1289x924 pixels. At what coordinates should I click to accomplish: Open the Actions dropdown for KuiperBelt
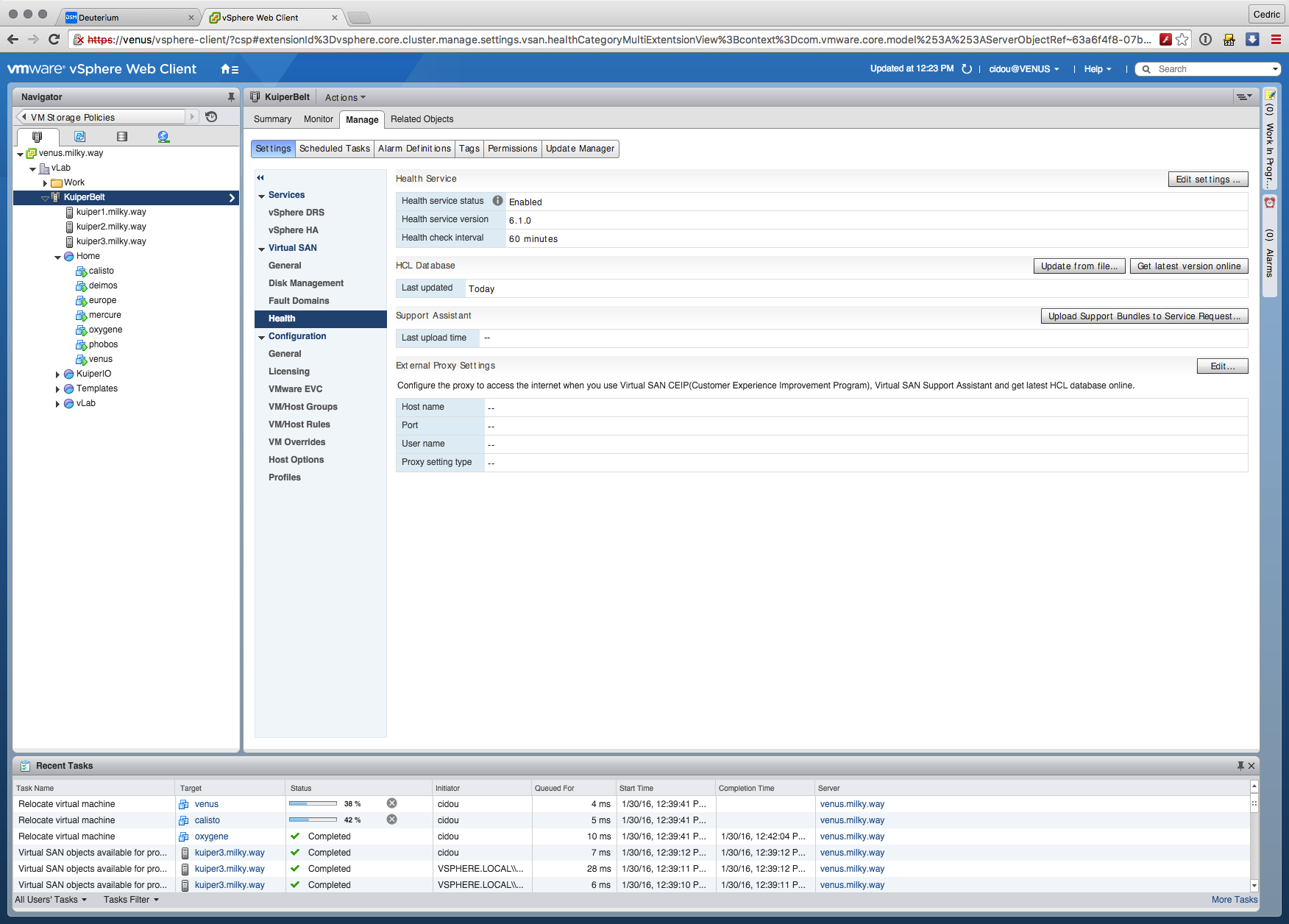[x=345, y=98]
